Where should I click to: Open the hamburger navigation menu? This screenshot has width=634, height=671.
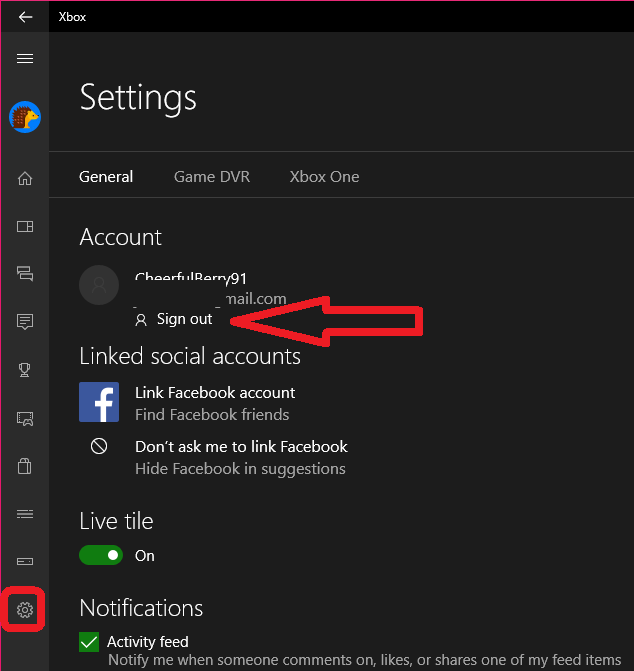[x=25, y=58]
